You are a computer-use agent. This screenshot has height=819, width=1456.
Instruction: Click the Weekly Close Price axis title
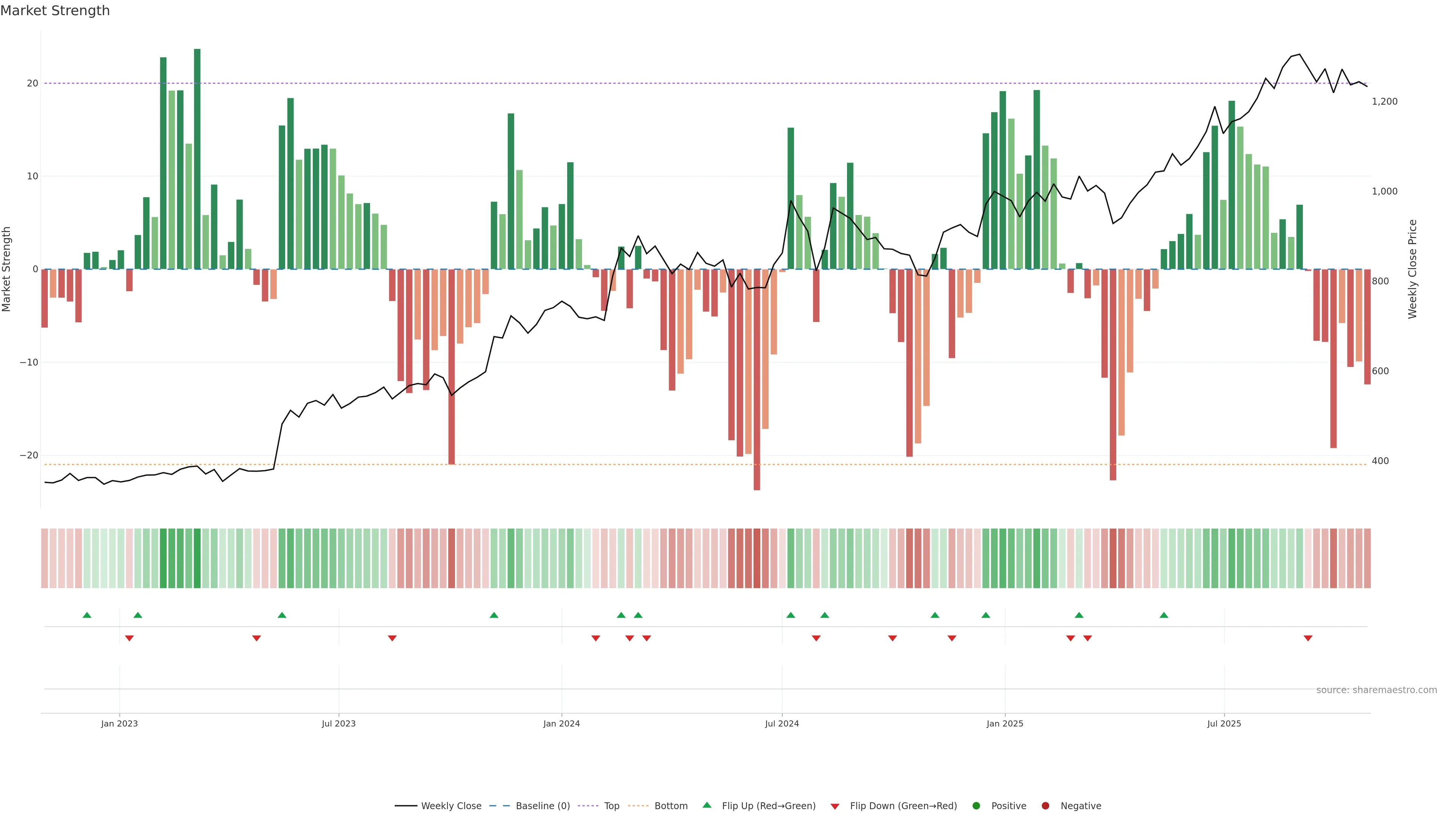(x=1412, y=269)
